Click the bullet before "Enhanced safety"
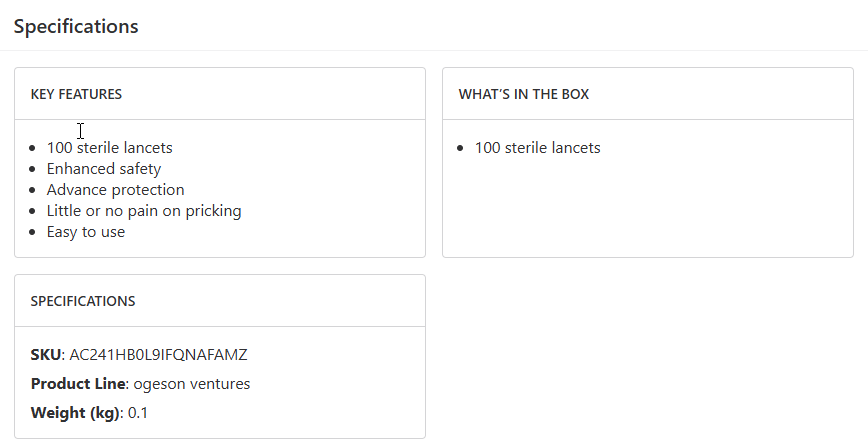Image resolution: width=868 pixels, height=446 pixels. [35, 170]
